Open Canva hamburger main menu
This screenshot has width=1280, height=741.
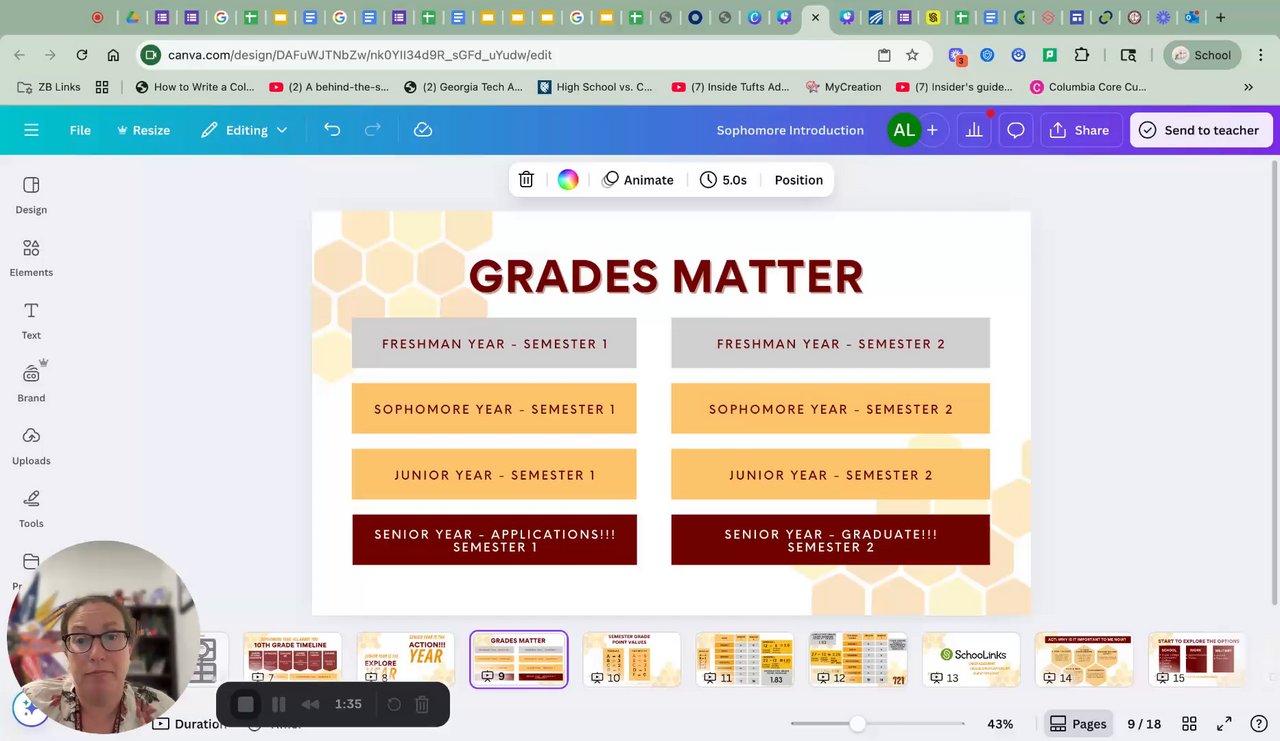31,130
